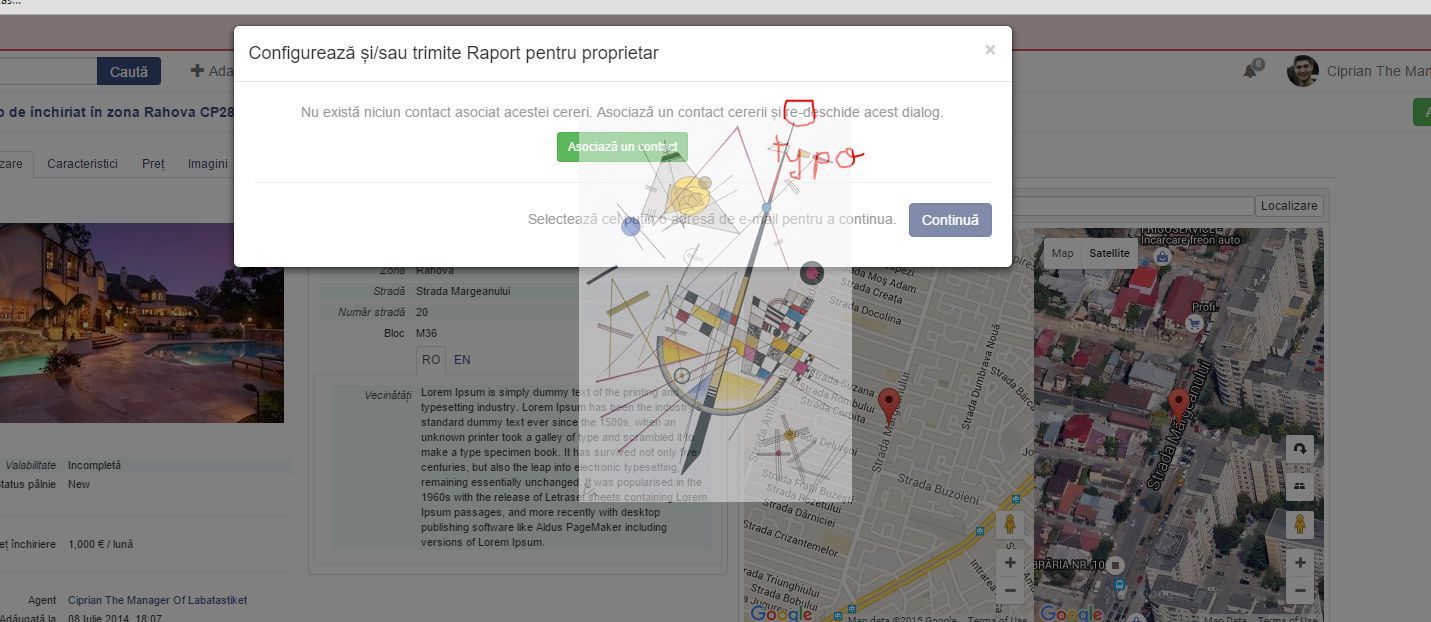1431x622 pixels.
Task: Click the plus Adaugă icon
Action: (x=197, y=71)
